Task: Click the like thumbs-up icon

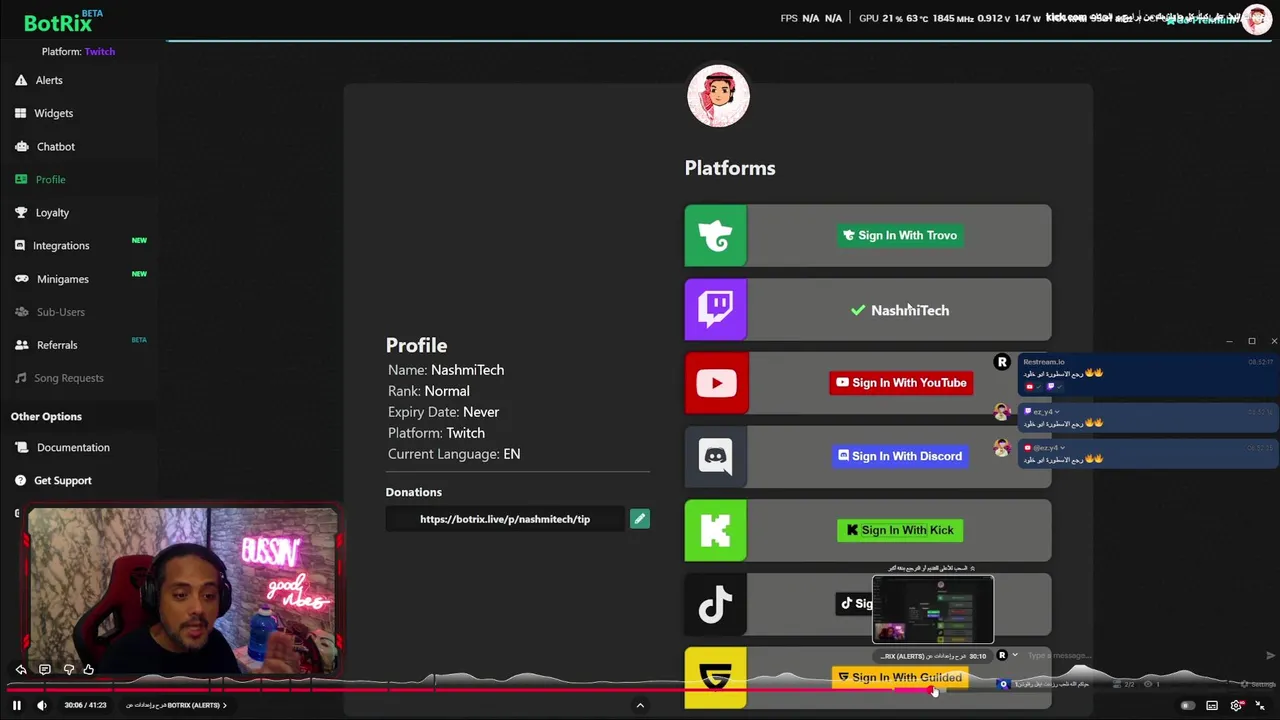Action: click(x=88, y=669)
